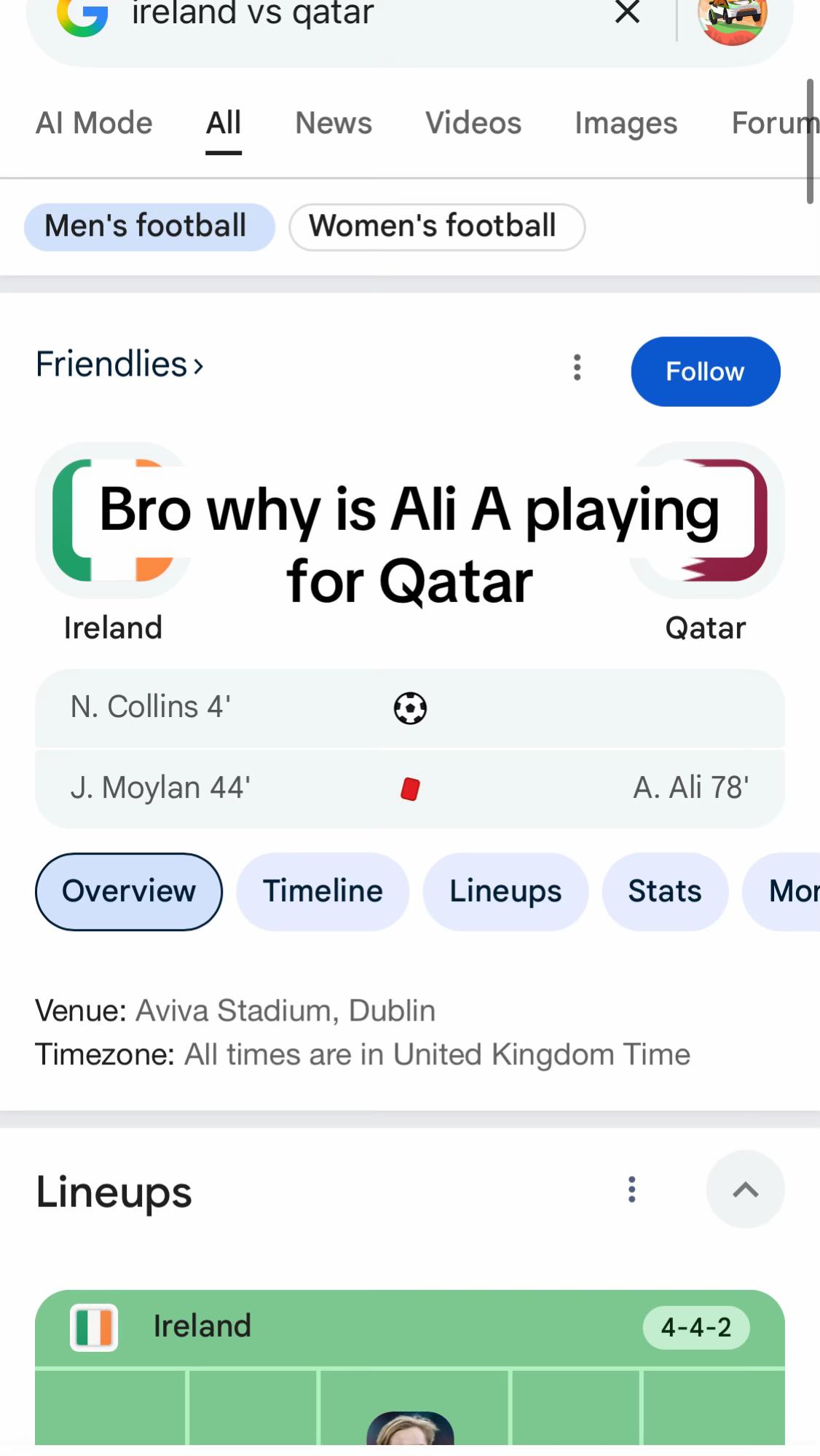
Task: Tap the Google logo in search bar
Action: (x=82, y=16)
